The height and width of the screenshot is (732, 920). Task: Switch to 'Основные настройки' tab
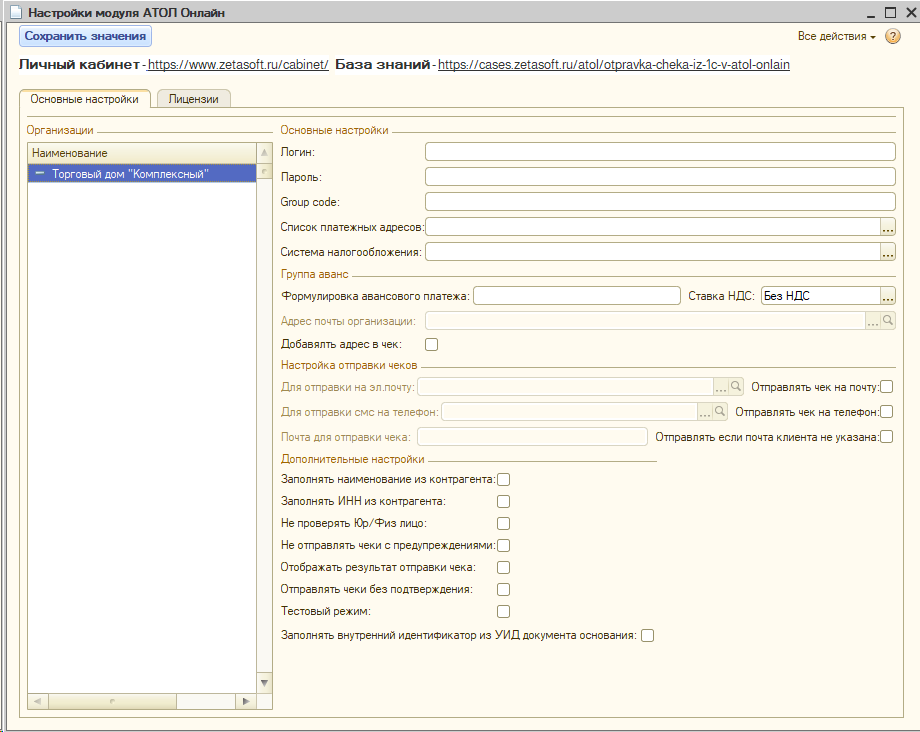[84, 99]
